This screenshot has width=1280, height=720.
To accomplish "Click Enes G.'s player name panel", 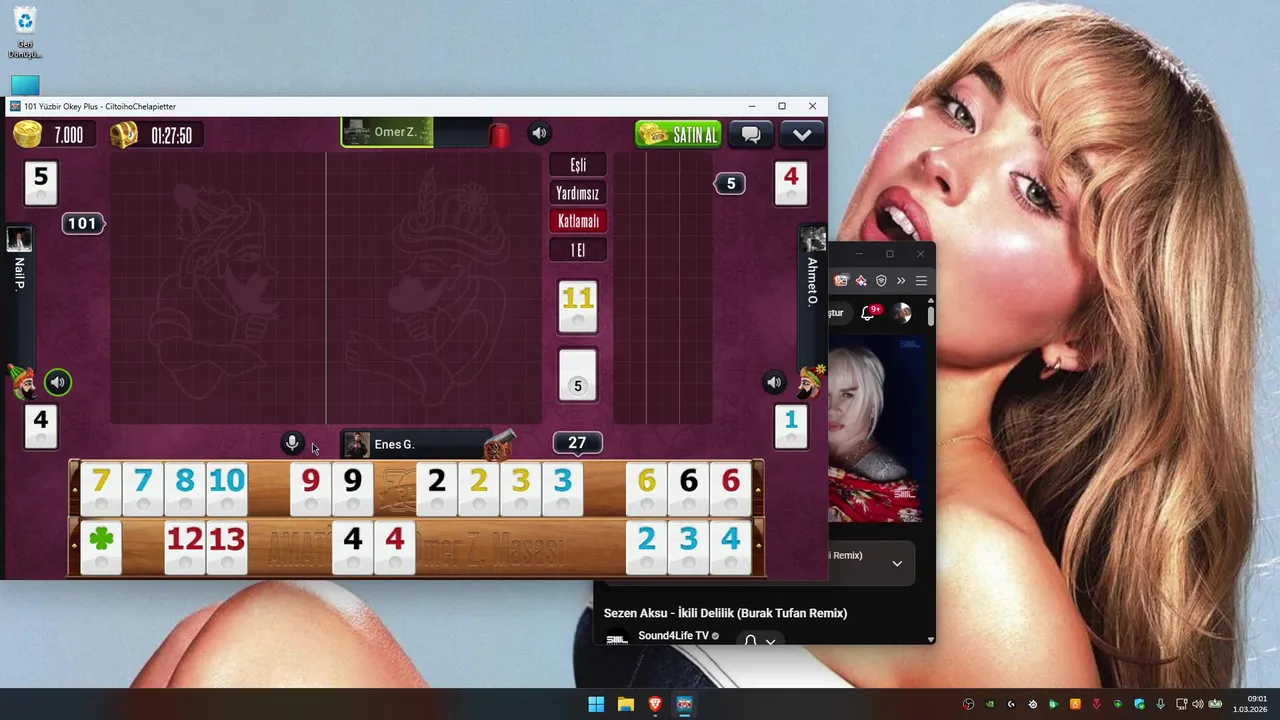I will coord(415,444).
